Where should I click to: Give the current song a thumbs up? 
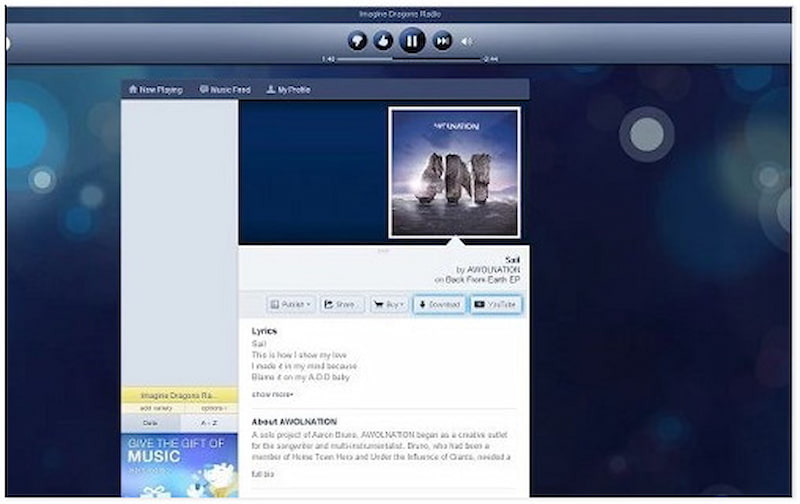click(383, 41)
